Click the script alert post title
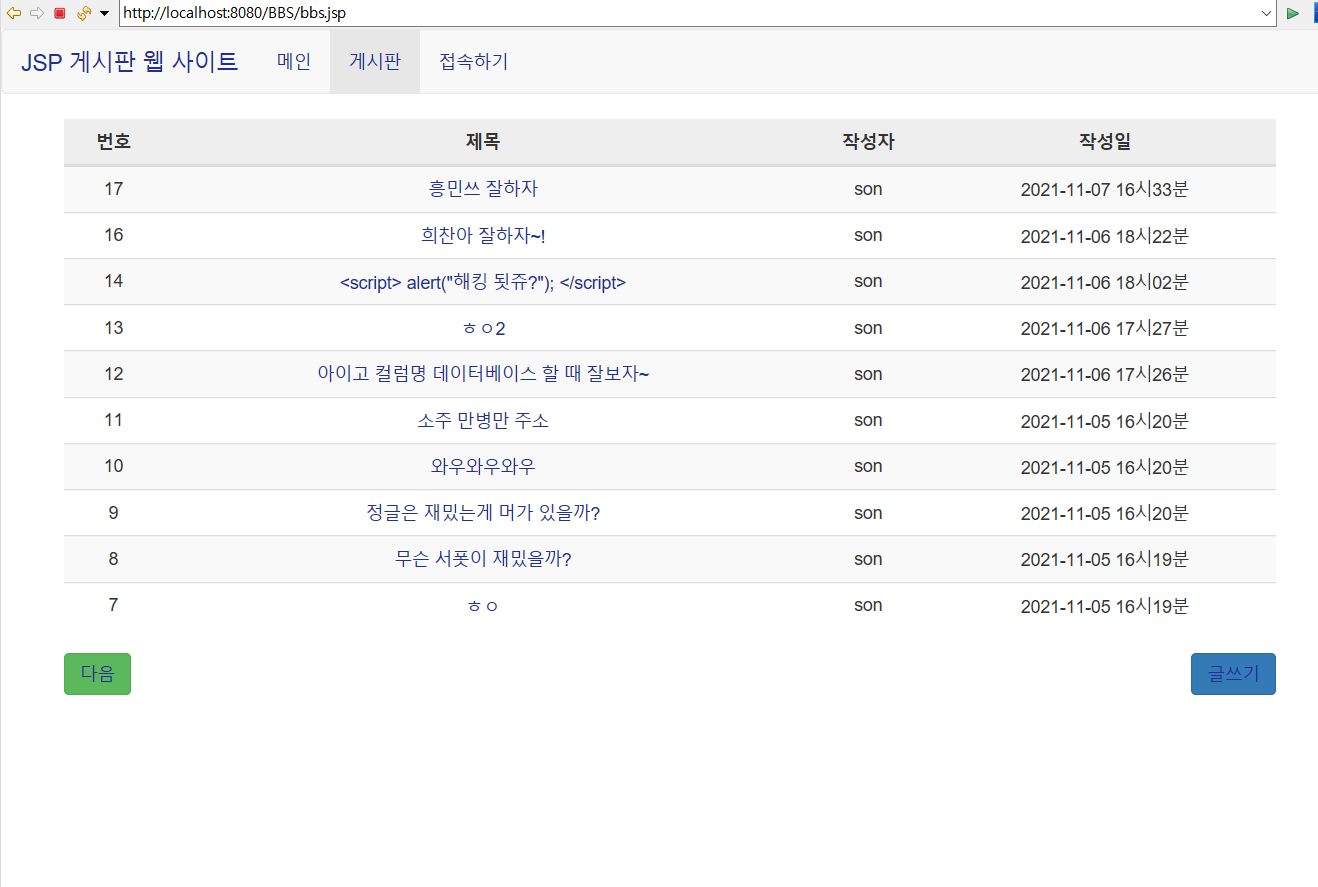The image size is (1318, 887). click(x=484, y=282)
